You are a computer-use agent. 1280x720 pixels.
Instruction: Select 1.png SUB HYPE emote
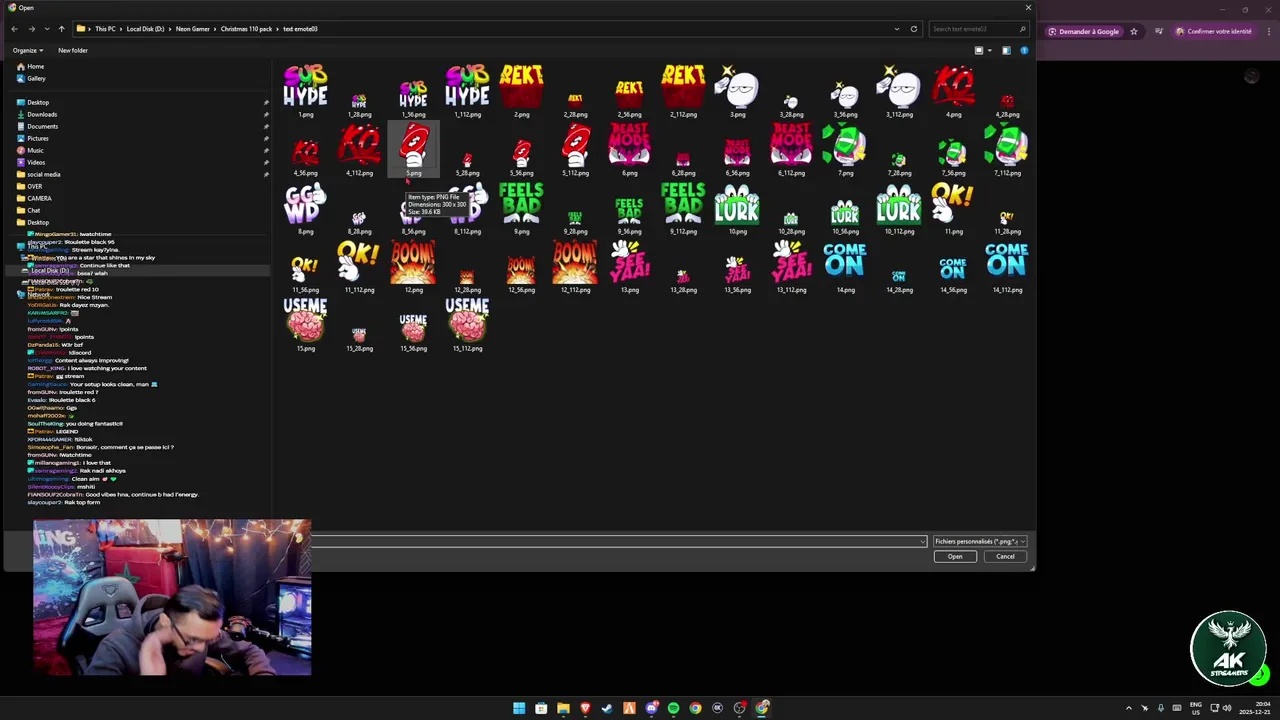point(305,91)
